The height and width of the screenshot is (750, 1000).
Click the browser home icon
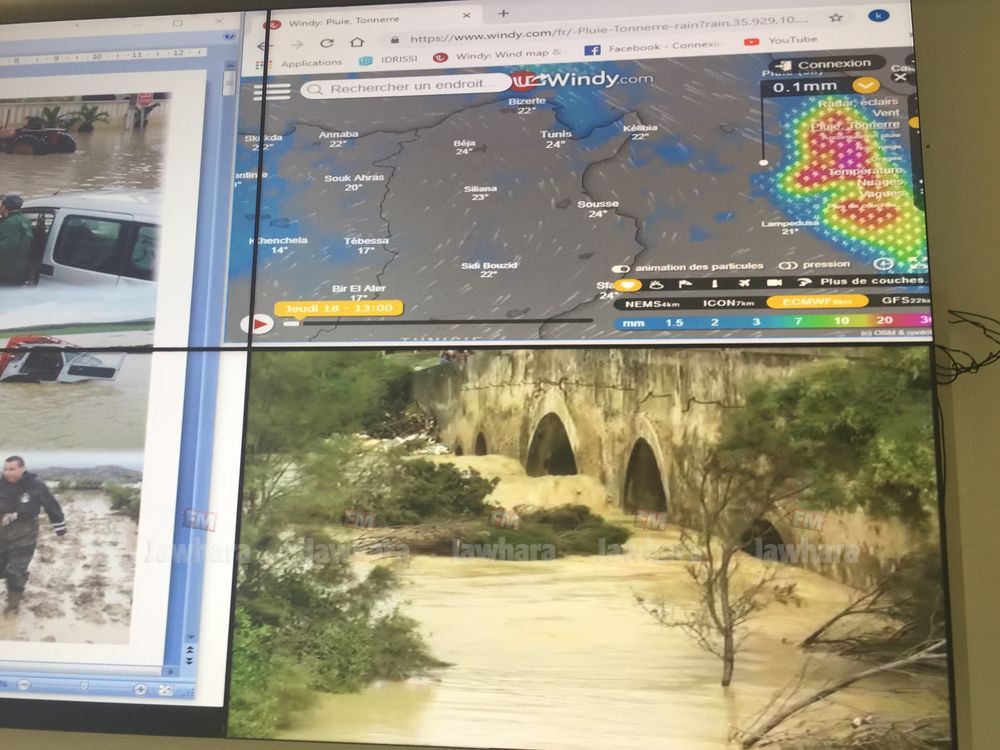(x=356, y=43)
